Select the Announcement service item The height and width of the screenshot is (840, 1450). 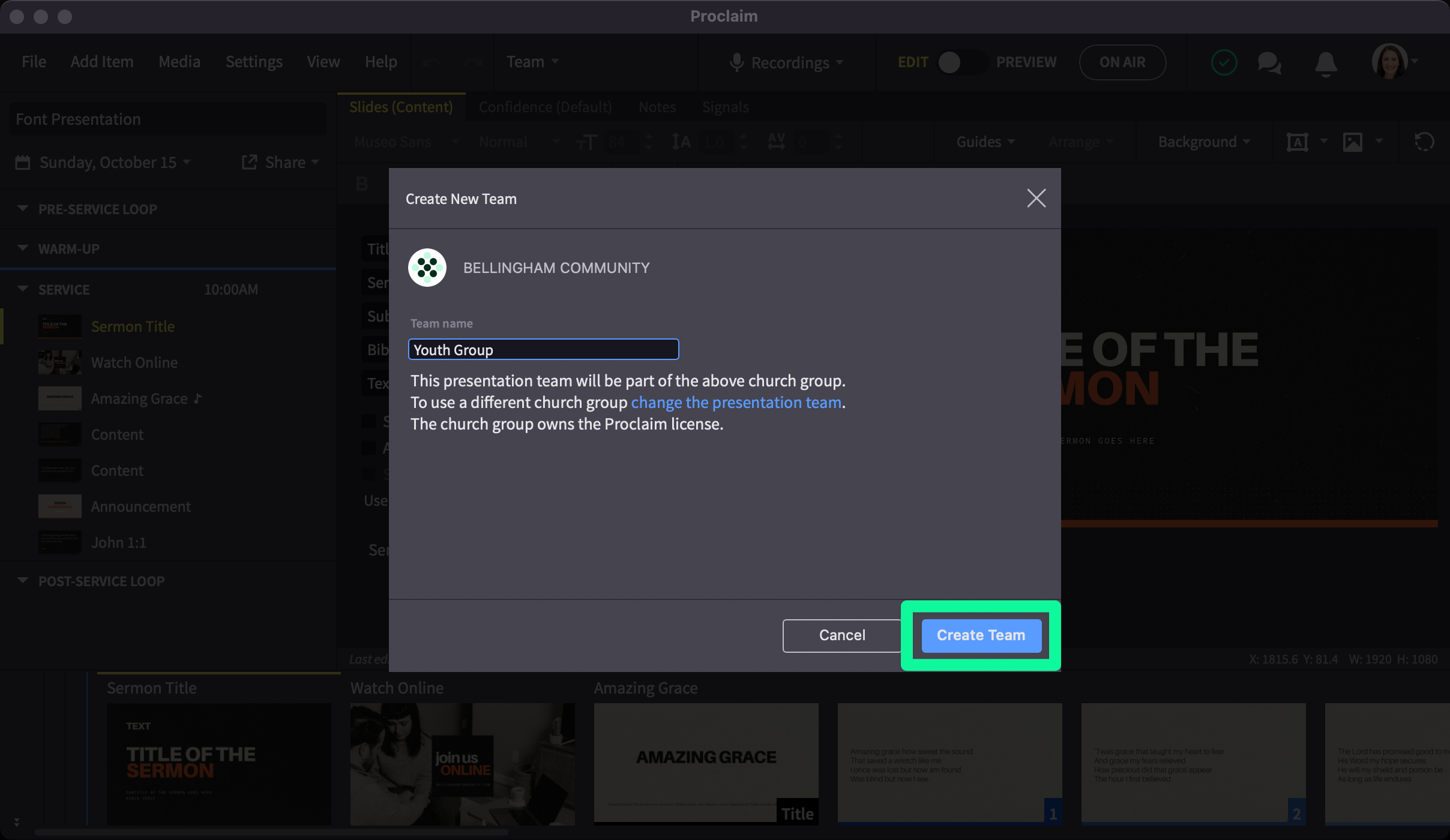pos(168,506)
